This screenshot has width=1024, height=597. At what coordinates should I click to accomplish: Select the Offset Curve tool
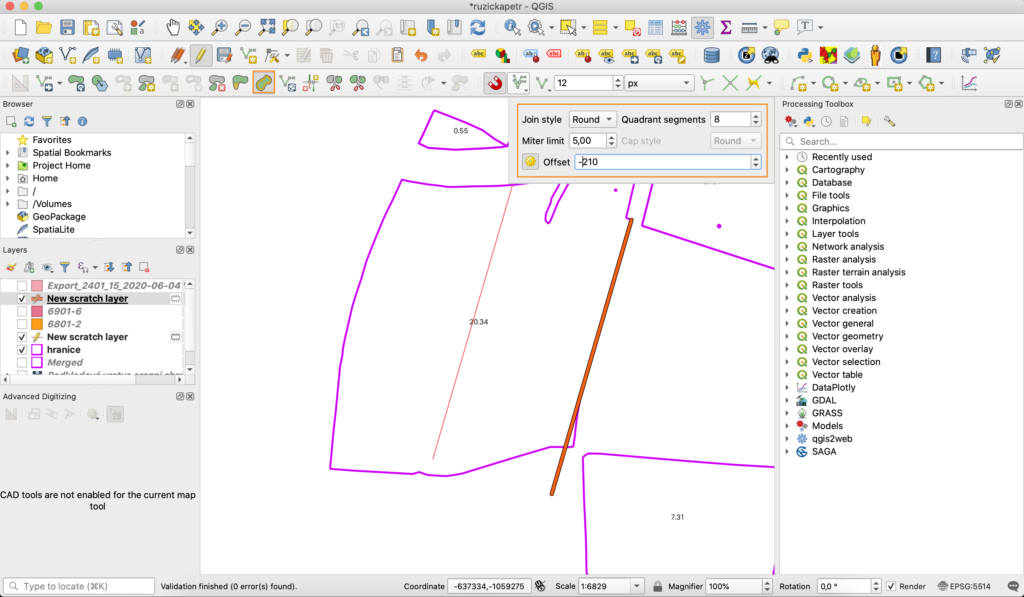(x=264, y=83)
